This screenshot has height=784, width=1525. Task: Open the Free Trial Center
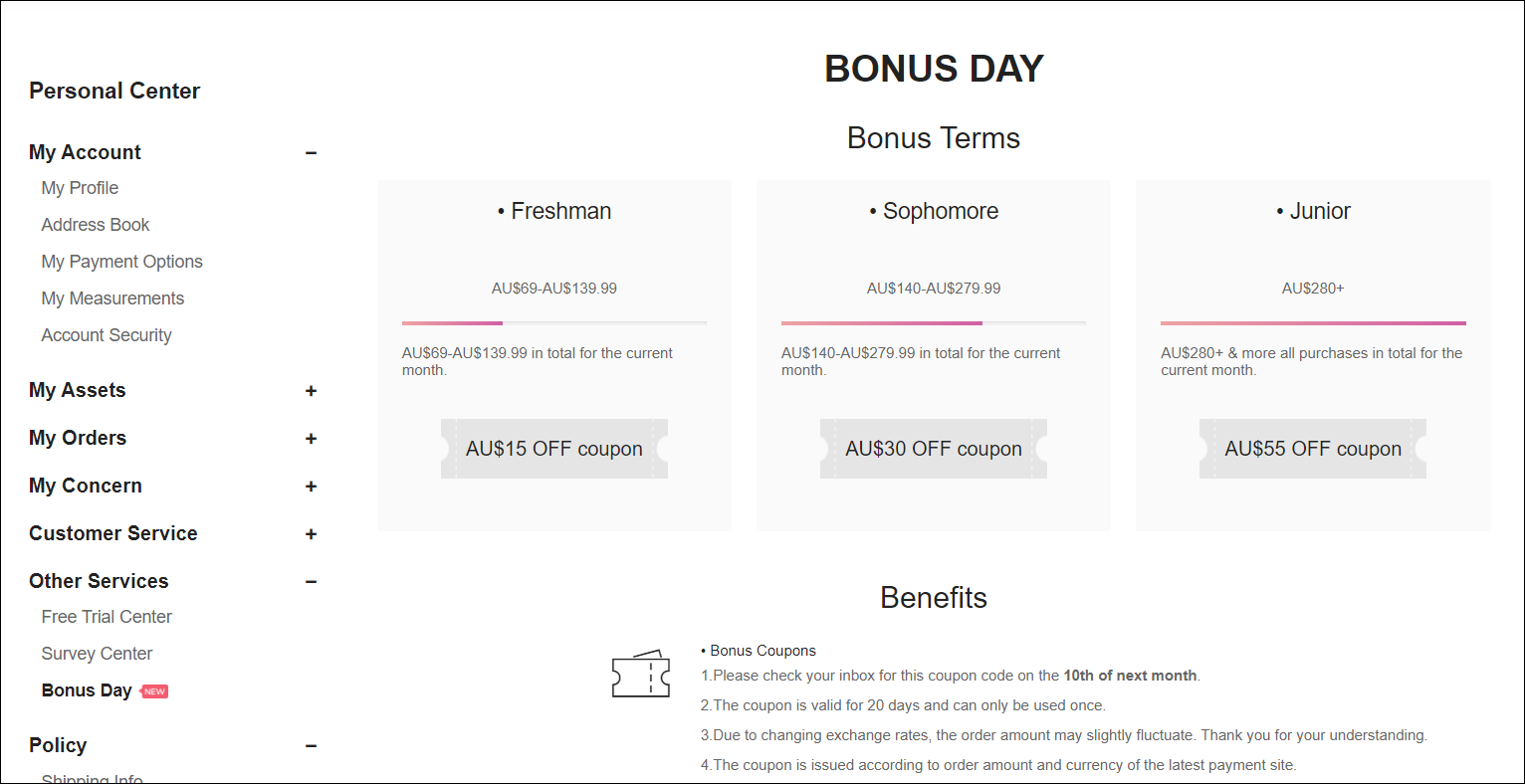[x=107, y=617]
